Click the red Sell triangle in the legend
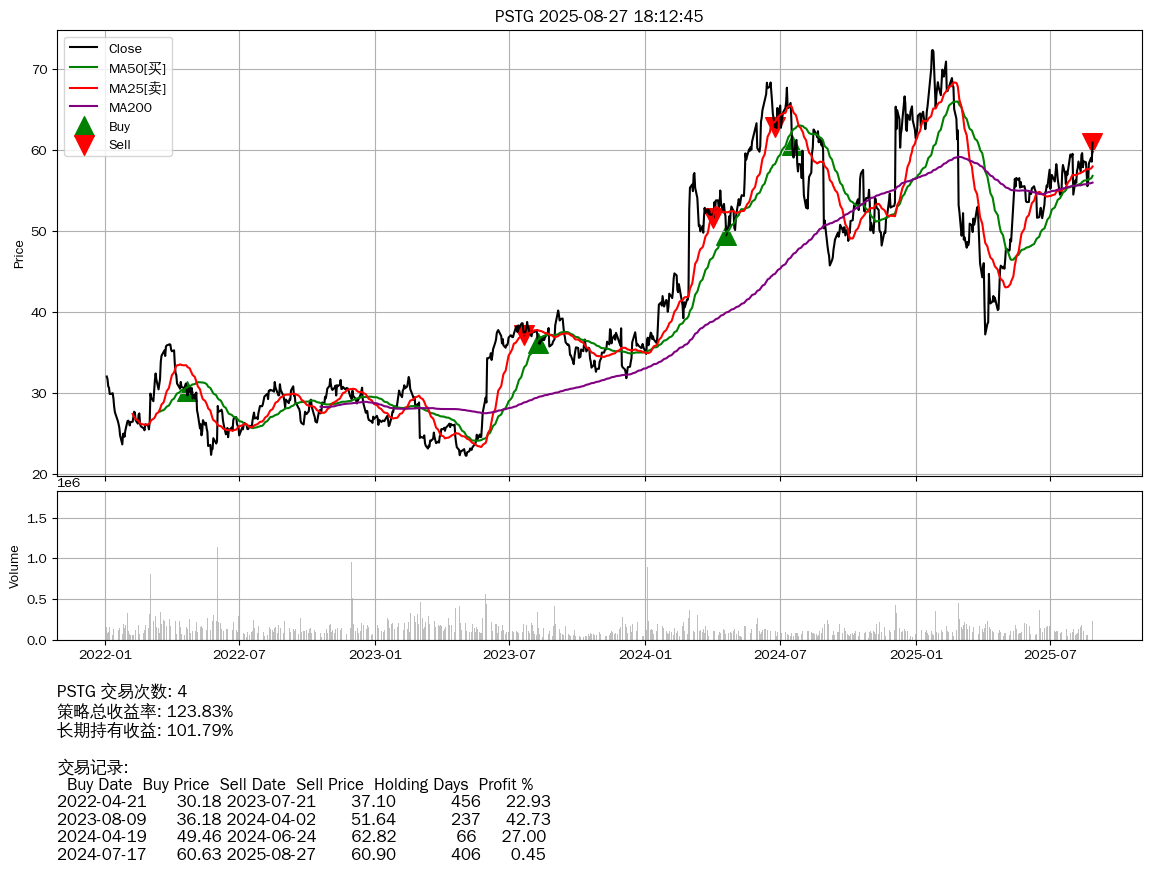1152x872 pixels. pyautogui.click(x=84, y=145)
